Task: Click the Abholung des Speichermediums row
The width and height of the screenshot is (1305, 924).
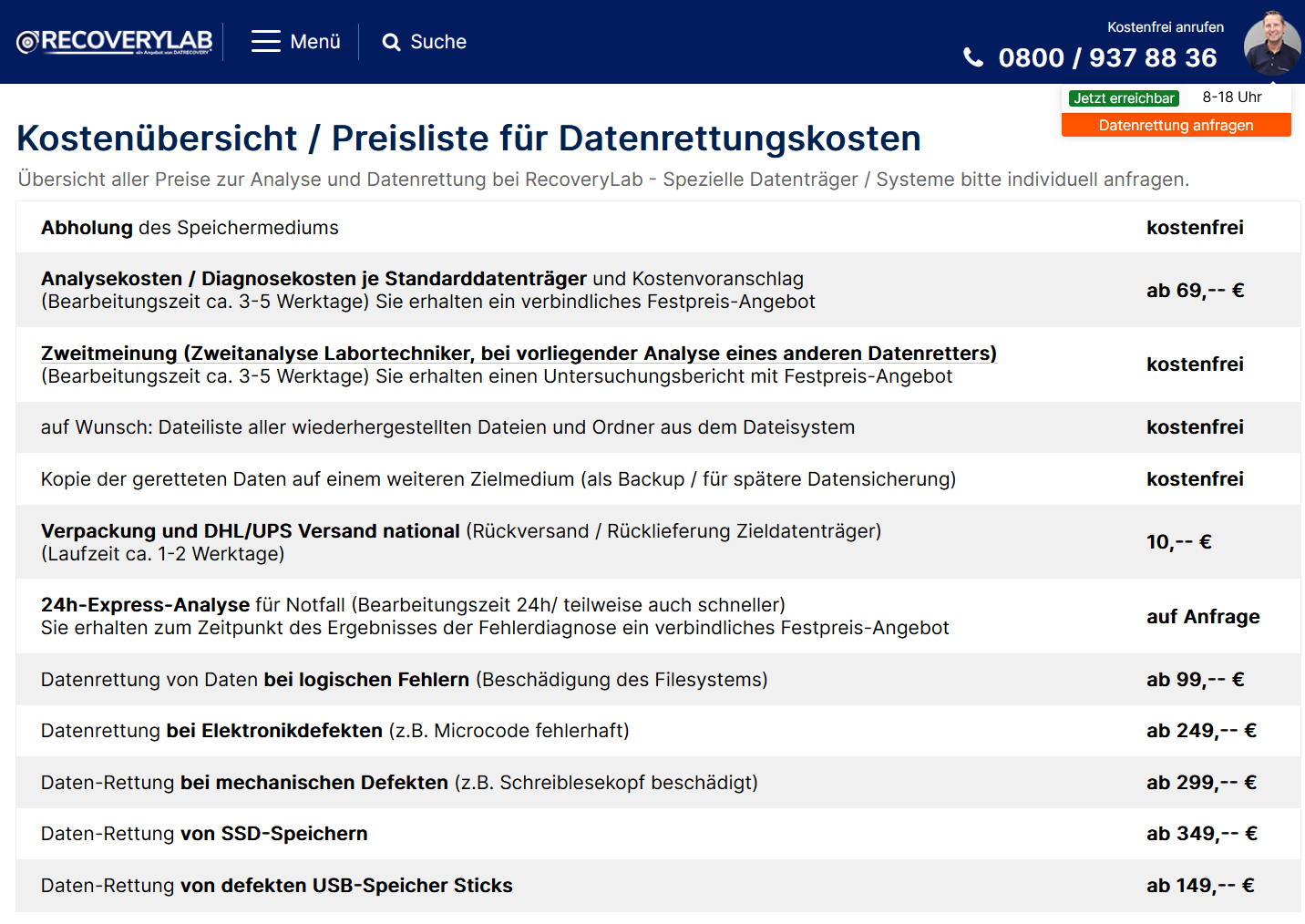Action: point(658,228)
